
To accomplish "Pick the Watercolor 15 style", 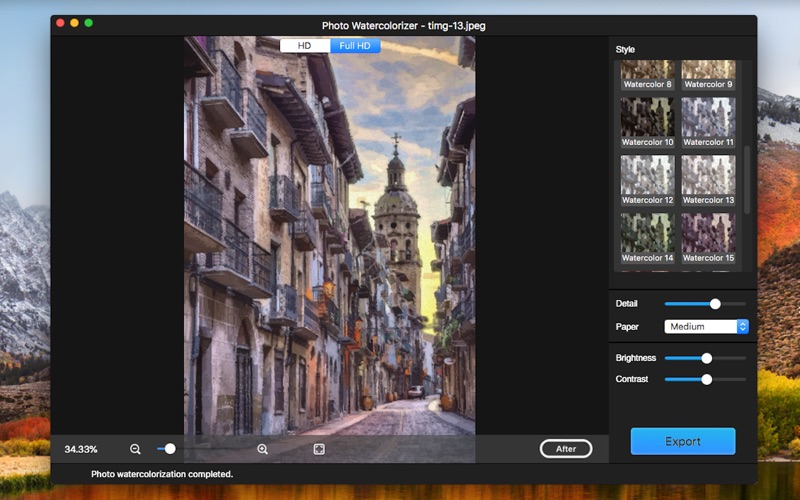I will [708, 232].
